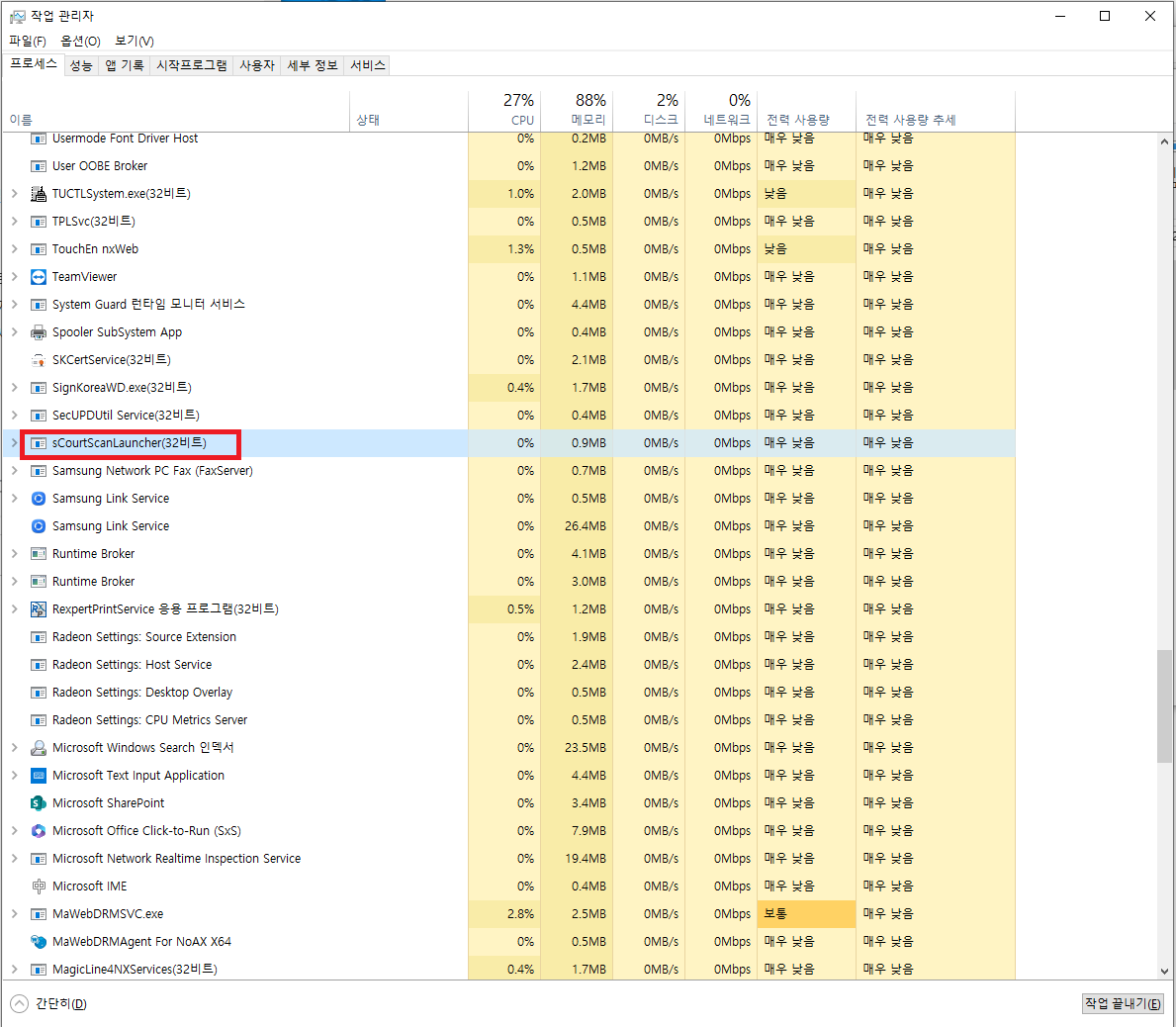
Task: Click the MaWebDRMSVC.exe icon
Action: [39, 914]
